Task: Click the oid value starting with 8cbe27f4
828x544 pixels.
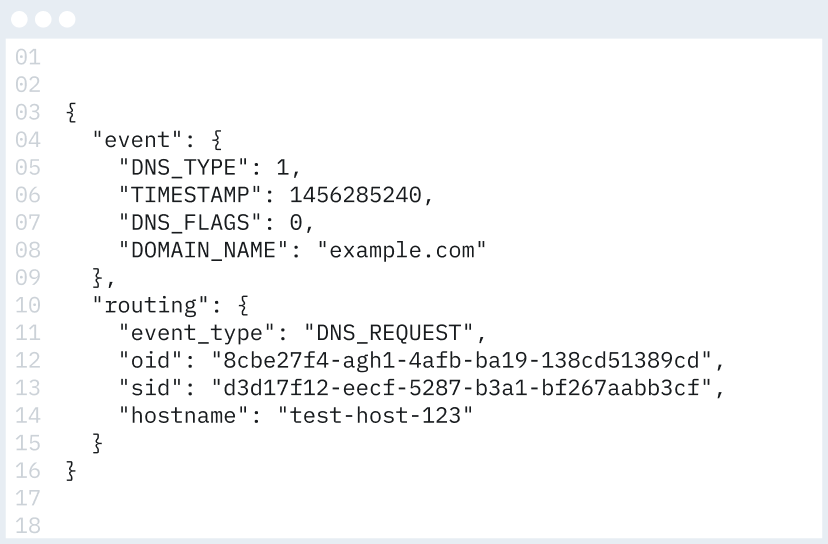Action: click(462, 361)
